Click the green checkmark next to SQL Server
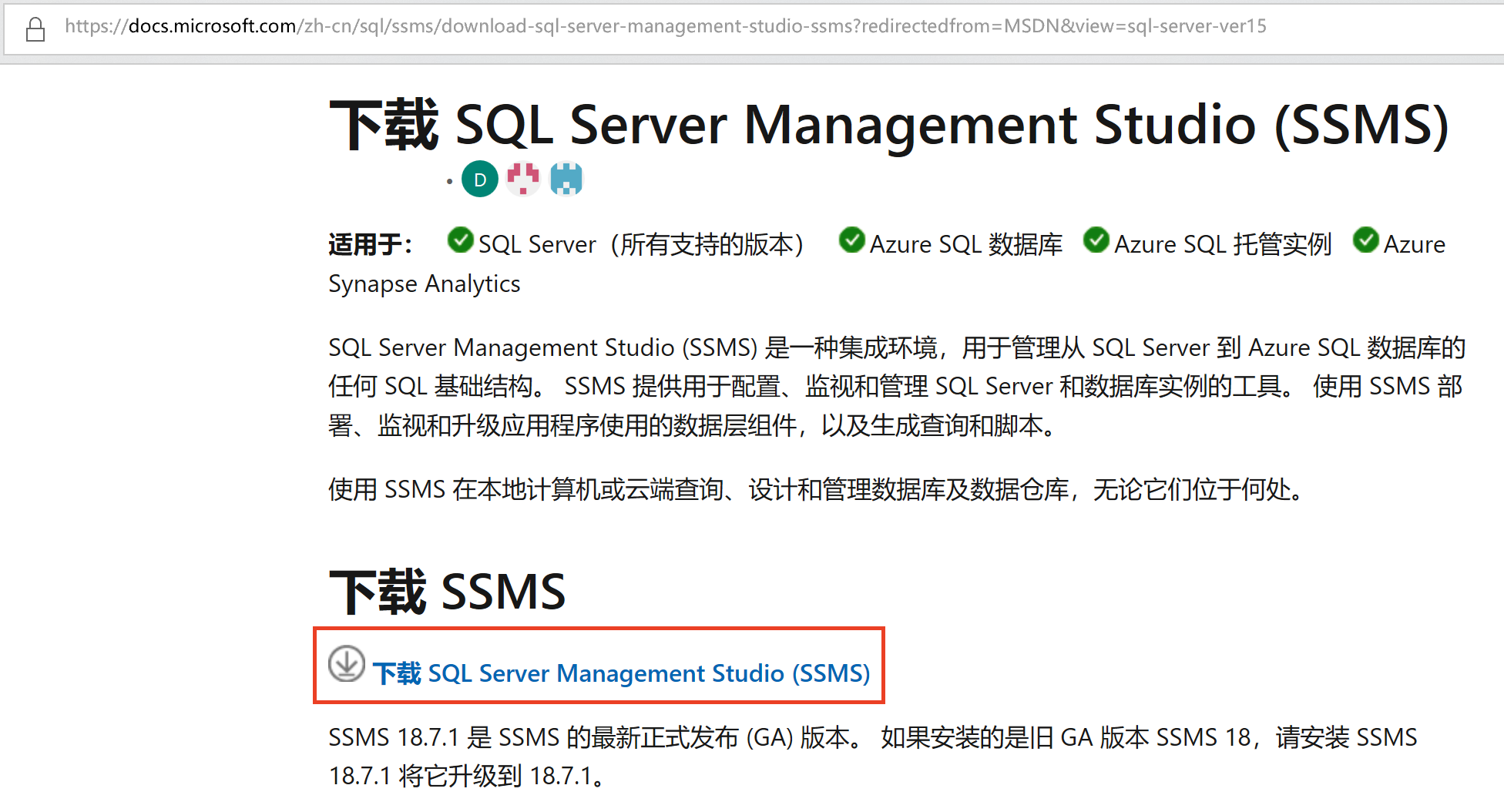Image resolution: width=1504 pixels, height=812 pixels. [460, 240]
